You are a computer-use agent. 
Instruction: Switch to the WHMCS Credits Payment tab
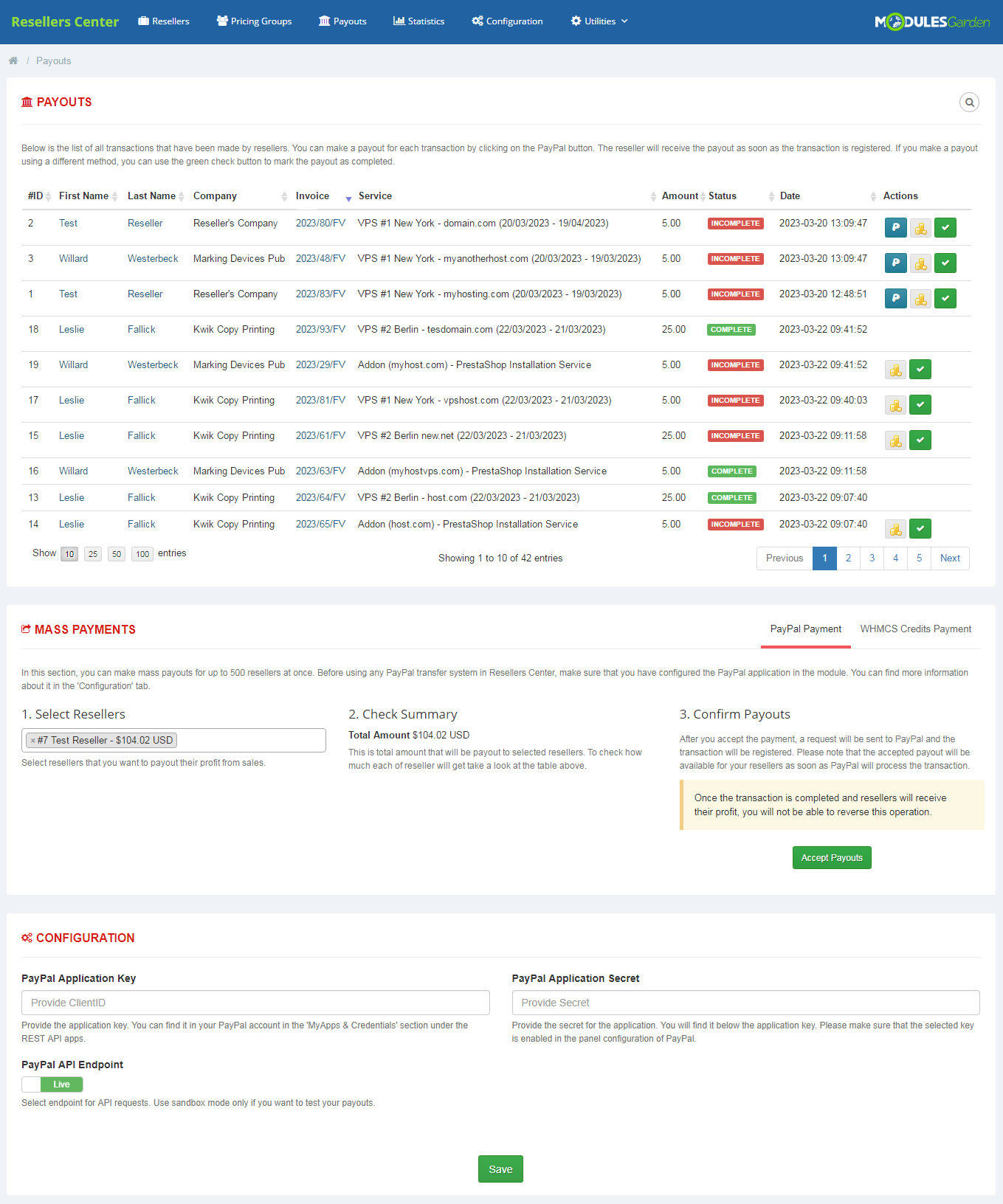click(x=915, y=629)
